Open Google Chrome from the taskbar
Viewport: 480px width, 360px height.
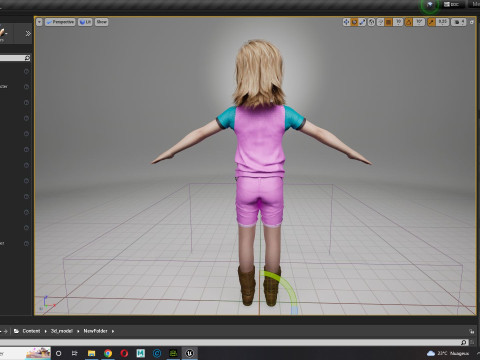(108, 353)
